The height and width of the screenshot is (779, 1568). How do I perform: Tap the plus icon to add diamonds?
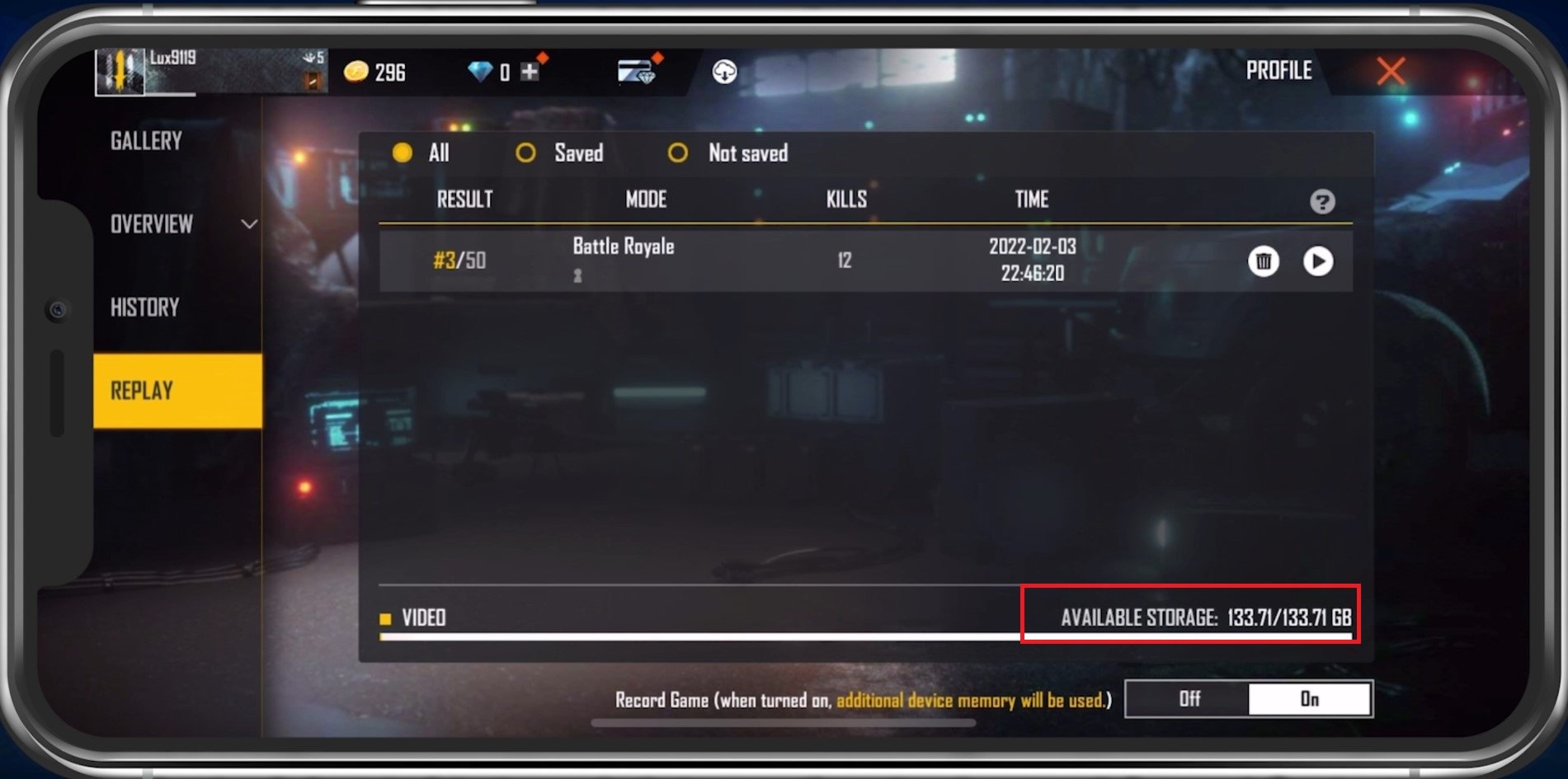coord(530,72)
